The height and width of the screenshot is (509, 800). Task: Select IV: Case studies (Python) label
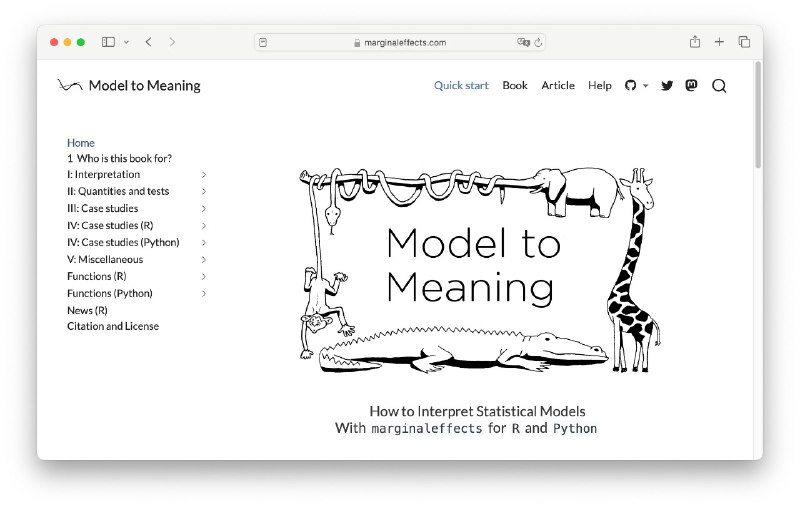click(x=123, y=242)
